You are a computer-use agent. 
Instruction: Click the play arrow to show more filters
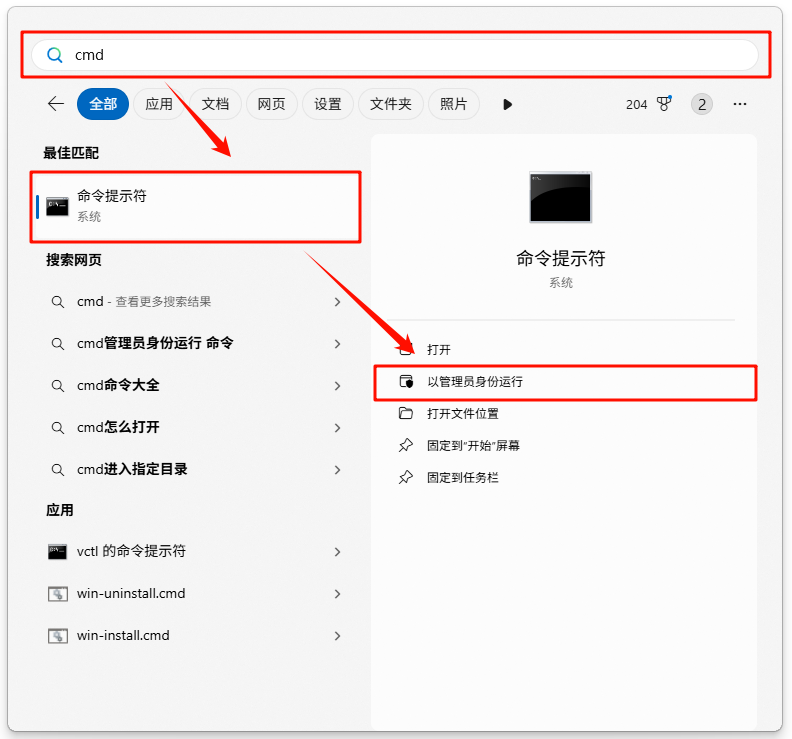(507, 104)
